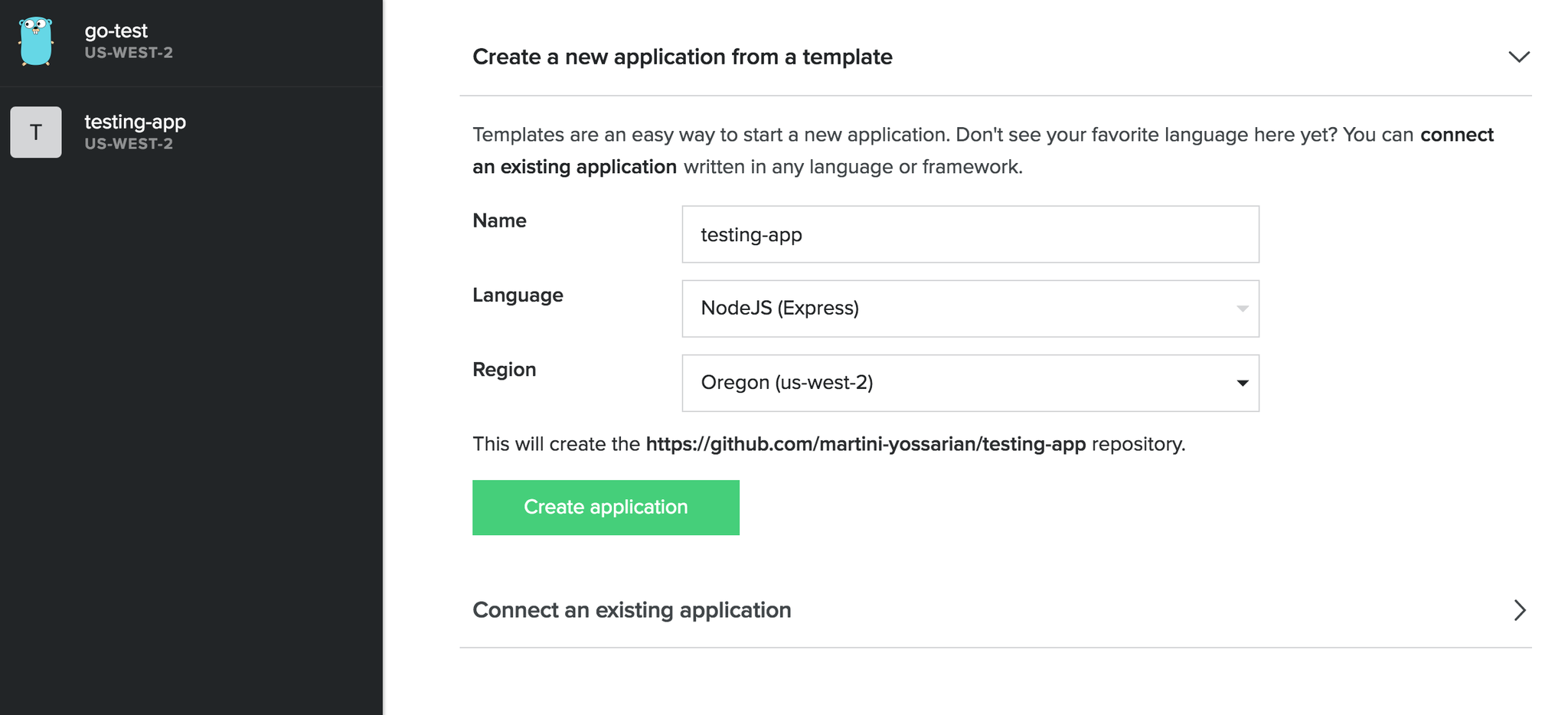
Task: Click the gray T avatar icon
Action: [36, 132]
